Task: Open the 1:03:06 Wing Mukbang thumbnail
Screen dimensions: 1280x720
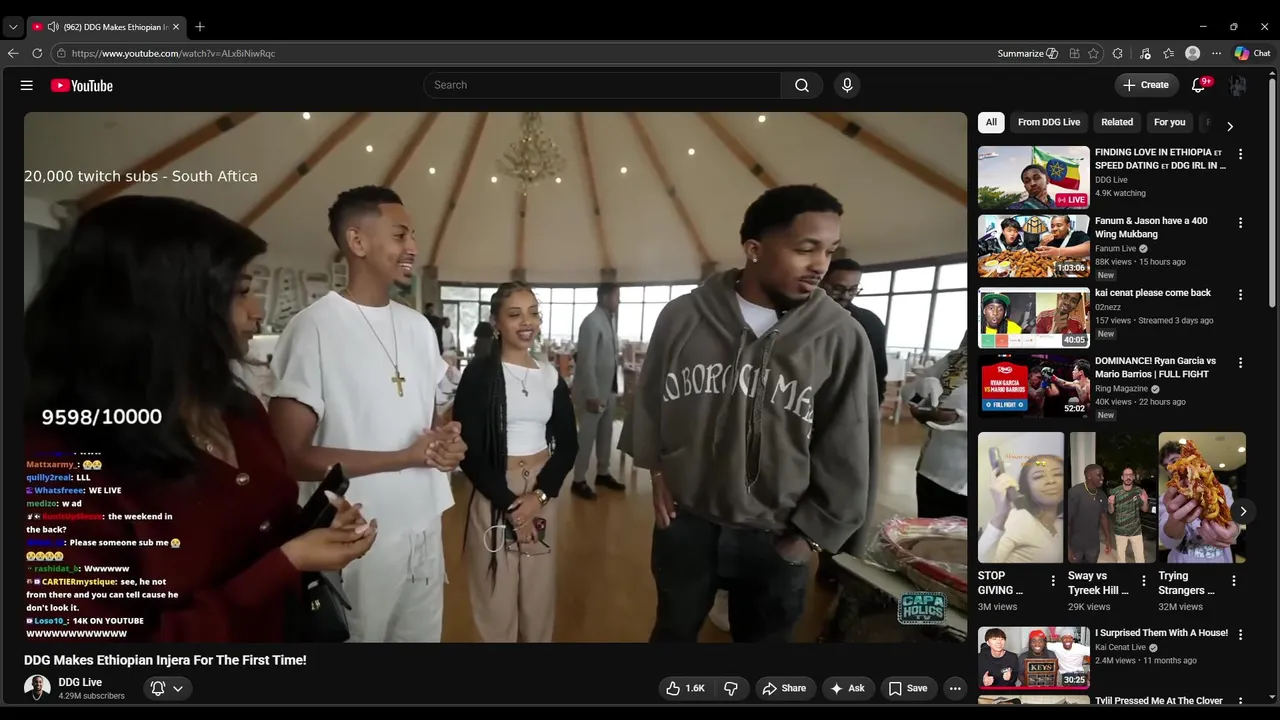Action: 1034,246
